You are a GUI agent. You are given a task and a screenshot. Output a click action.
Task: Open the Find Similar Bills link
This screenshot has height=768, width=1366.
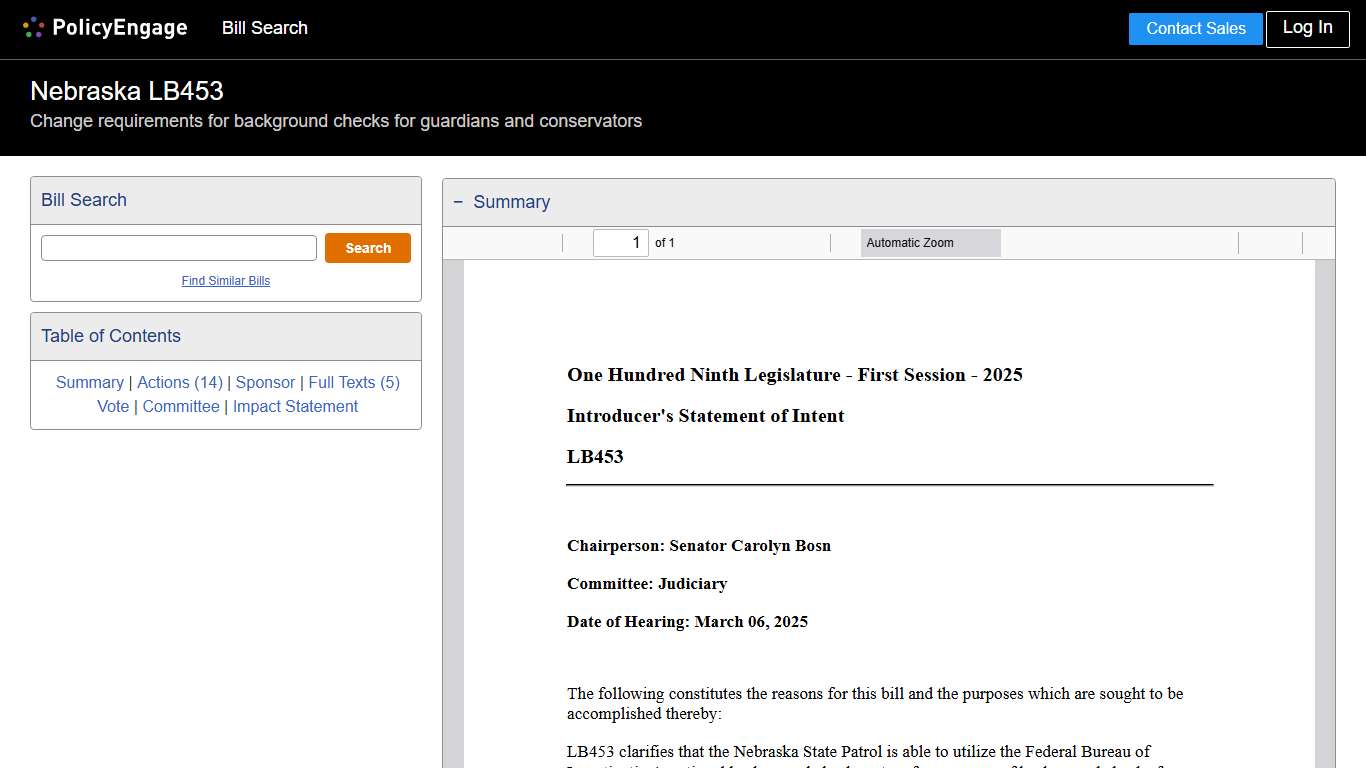(x=225, y=281)
